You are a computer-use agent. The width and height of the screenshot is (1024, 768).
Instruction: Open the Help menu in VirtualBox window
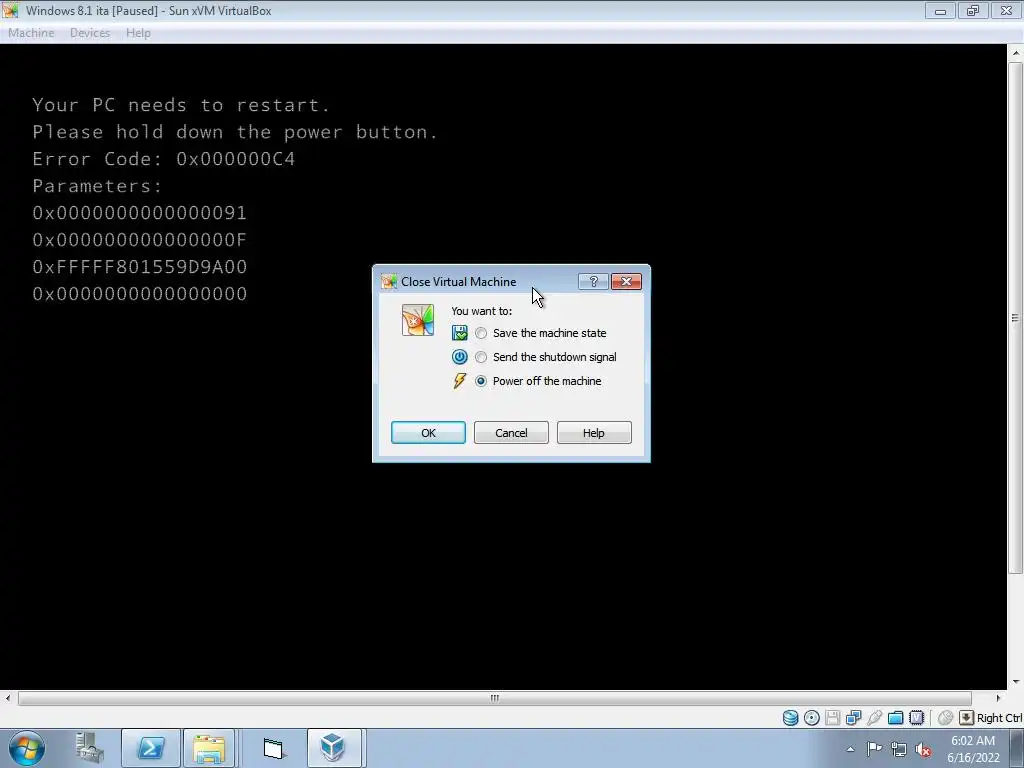pos(138,33)
